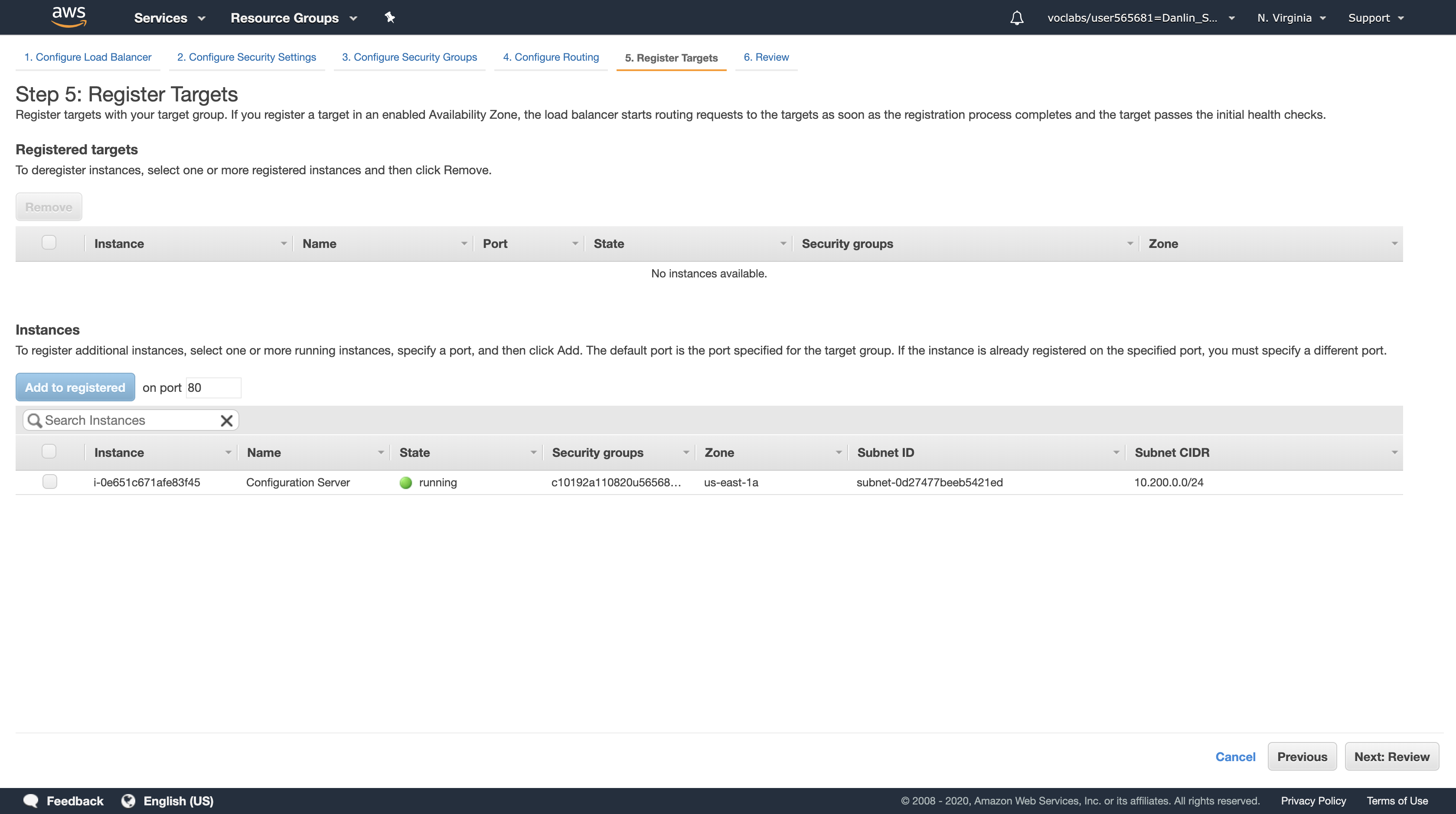This screenshot has height=814, width=1456.
Task: Click the AWS logo home icon
Action: coord(69,17)
